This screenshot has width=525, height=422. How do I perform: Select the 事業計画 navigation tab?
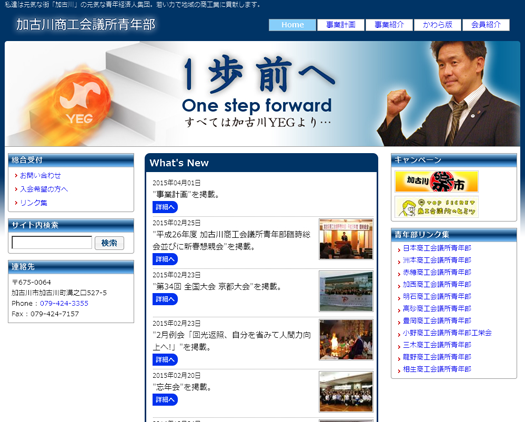click(341, 25)
